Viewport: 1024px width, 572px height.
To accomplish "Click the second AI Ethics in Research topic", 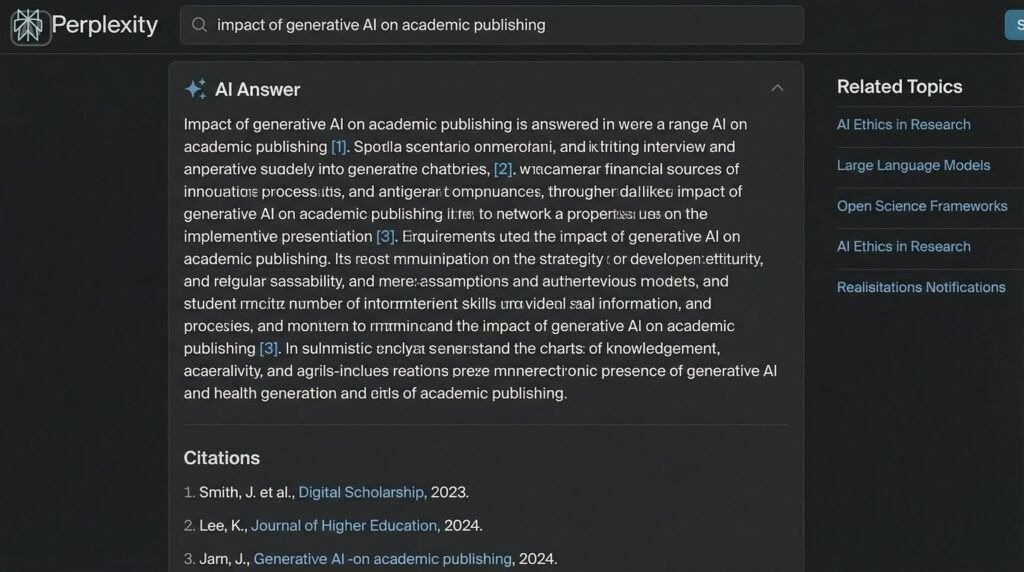I will [903, 246].
